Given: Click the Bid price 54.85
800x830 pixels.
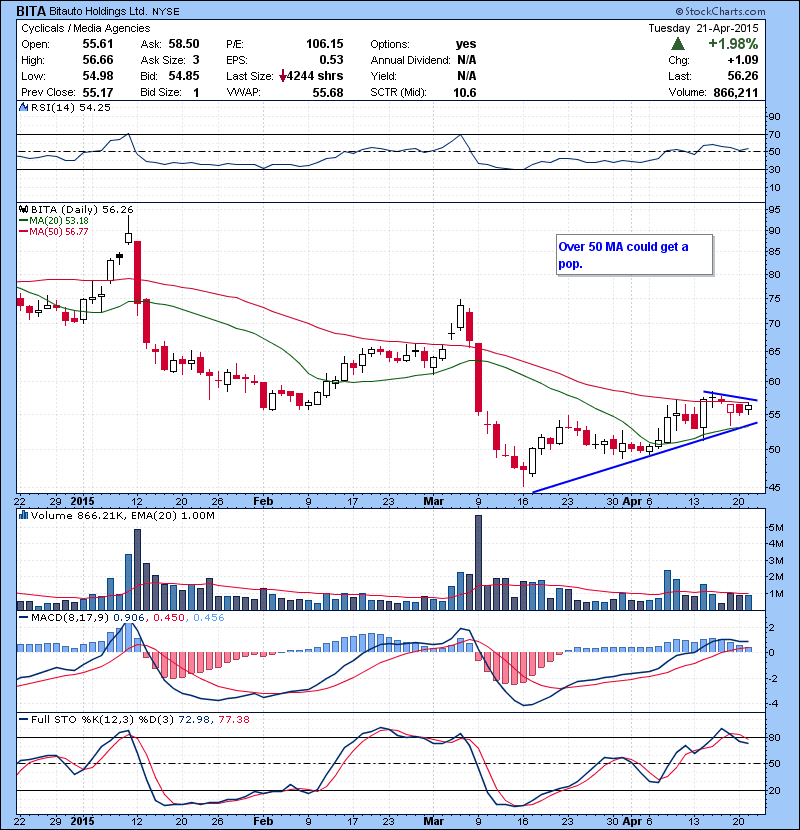Looking at the screenshot, I should coord(184,76).
